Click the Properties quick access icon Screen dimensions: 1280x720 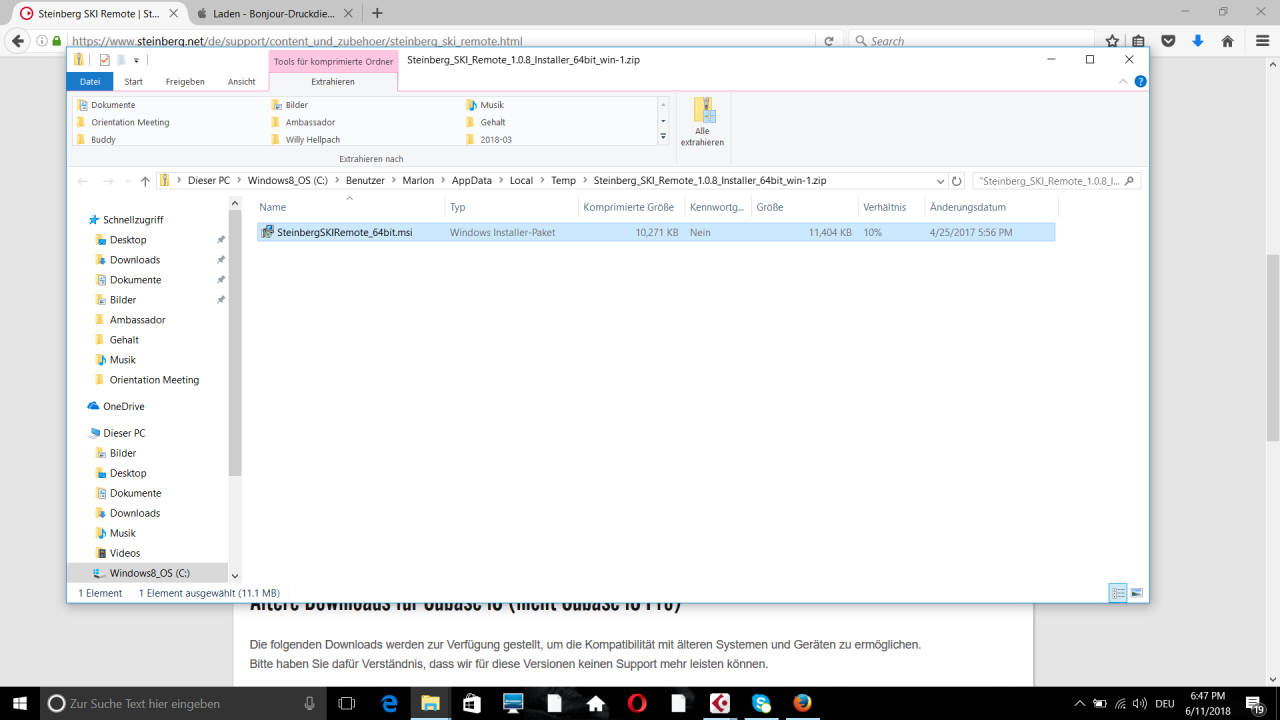click(x=104, y=60)
